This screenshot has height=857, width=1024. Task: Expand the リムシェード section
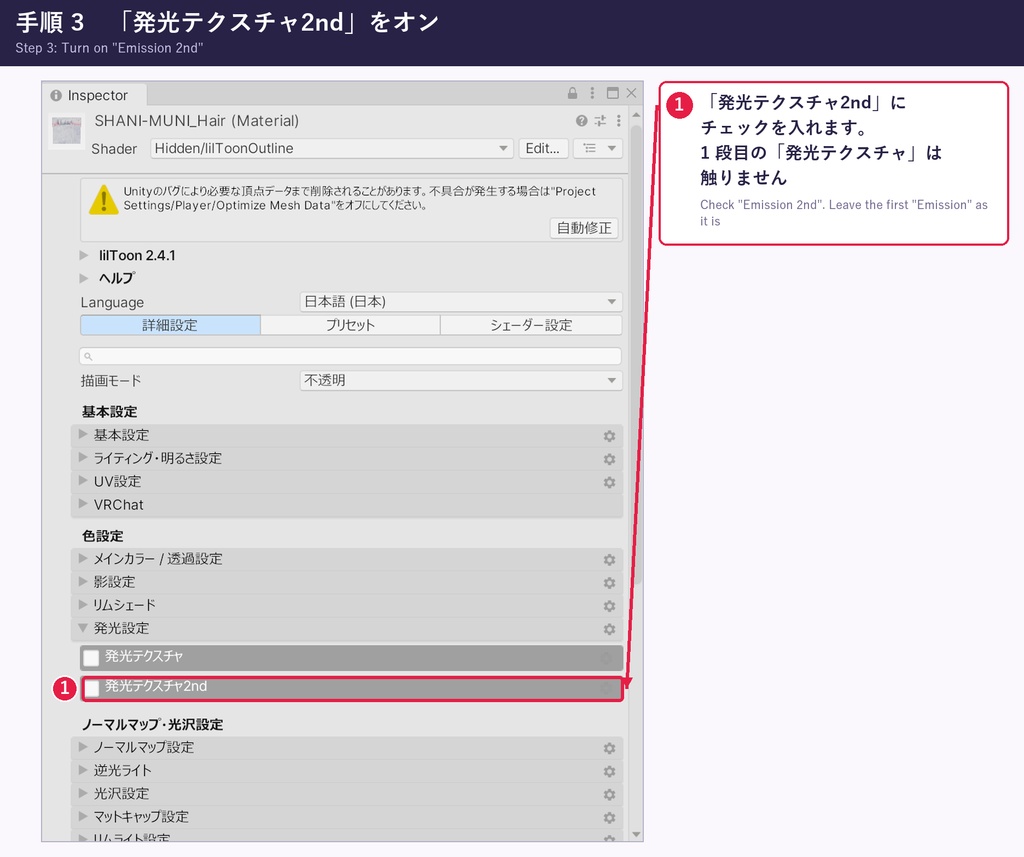347,606
